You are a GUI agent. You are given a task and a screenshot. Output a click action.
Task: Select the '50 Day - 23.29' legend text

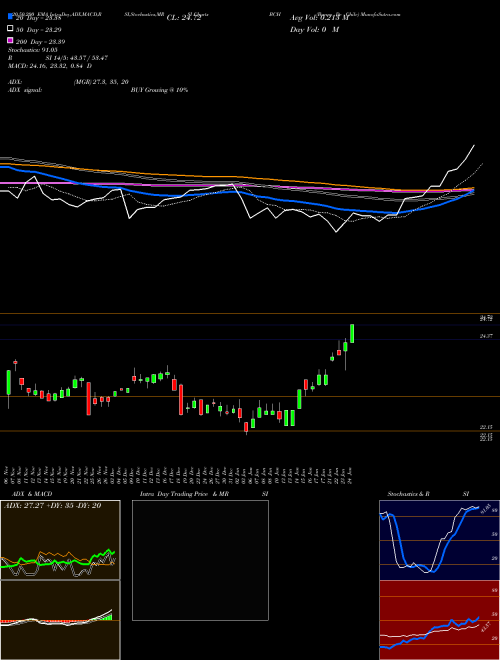click(39, 30)
